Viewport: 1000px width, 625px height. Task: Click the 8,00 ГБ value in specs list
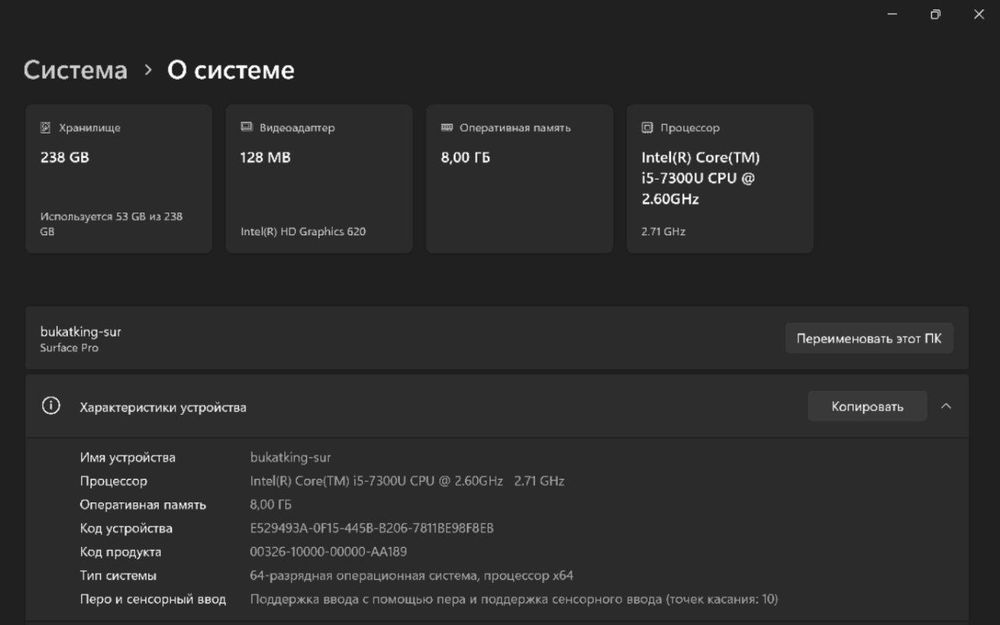click(270, 504)
